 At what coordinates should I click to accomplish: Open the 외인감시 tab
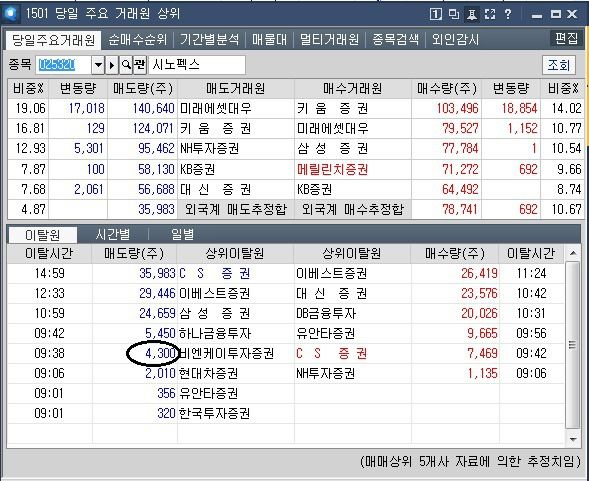point(455,40)
